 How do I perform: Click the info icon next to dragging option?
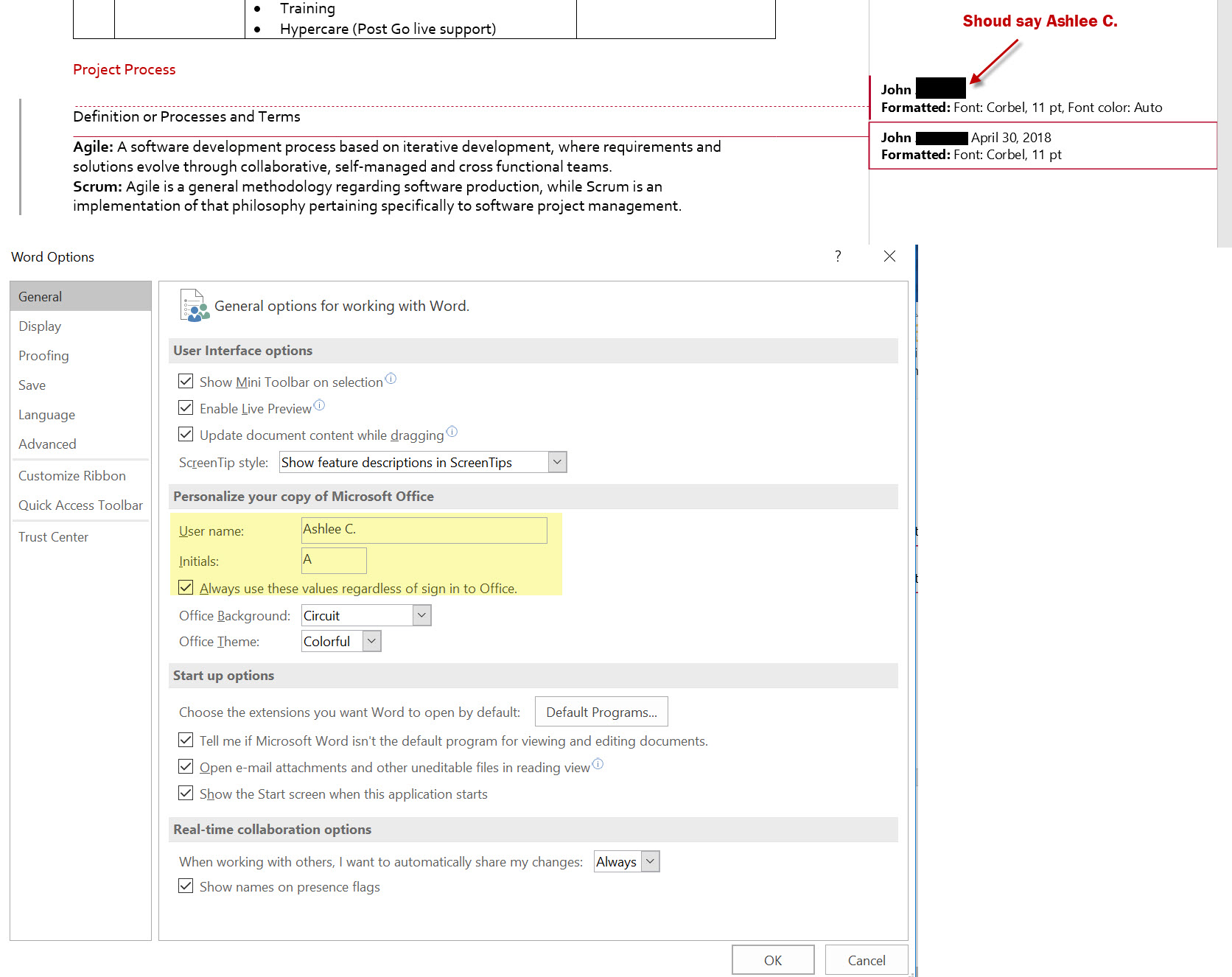[452, 432]
